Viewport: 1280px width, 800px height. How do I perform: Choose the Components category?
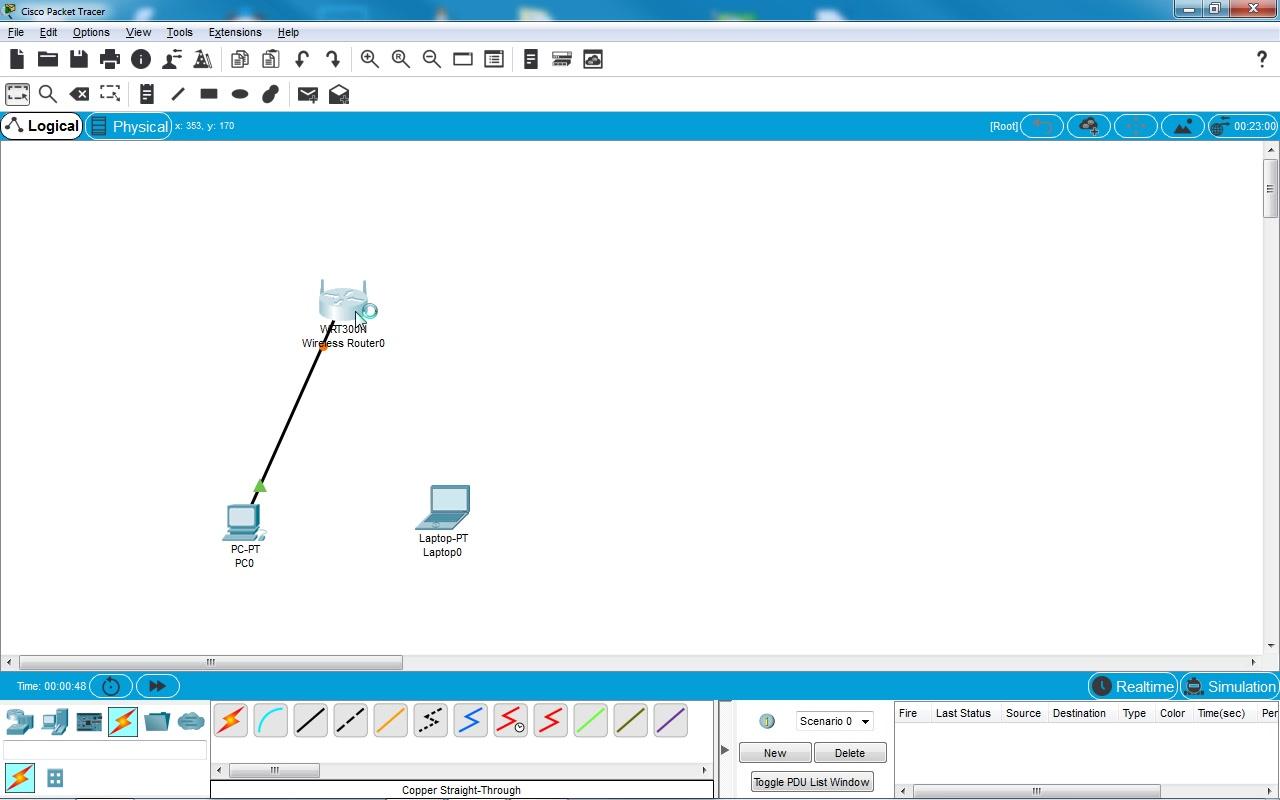[x=88, y=721]
